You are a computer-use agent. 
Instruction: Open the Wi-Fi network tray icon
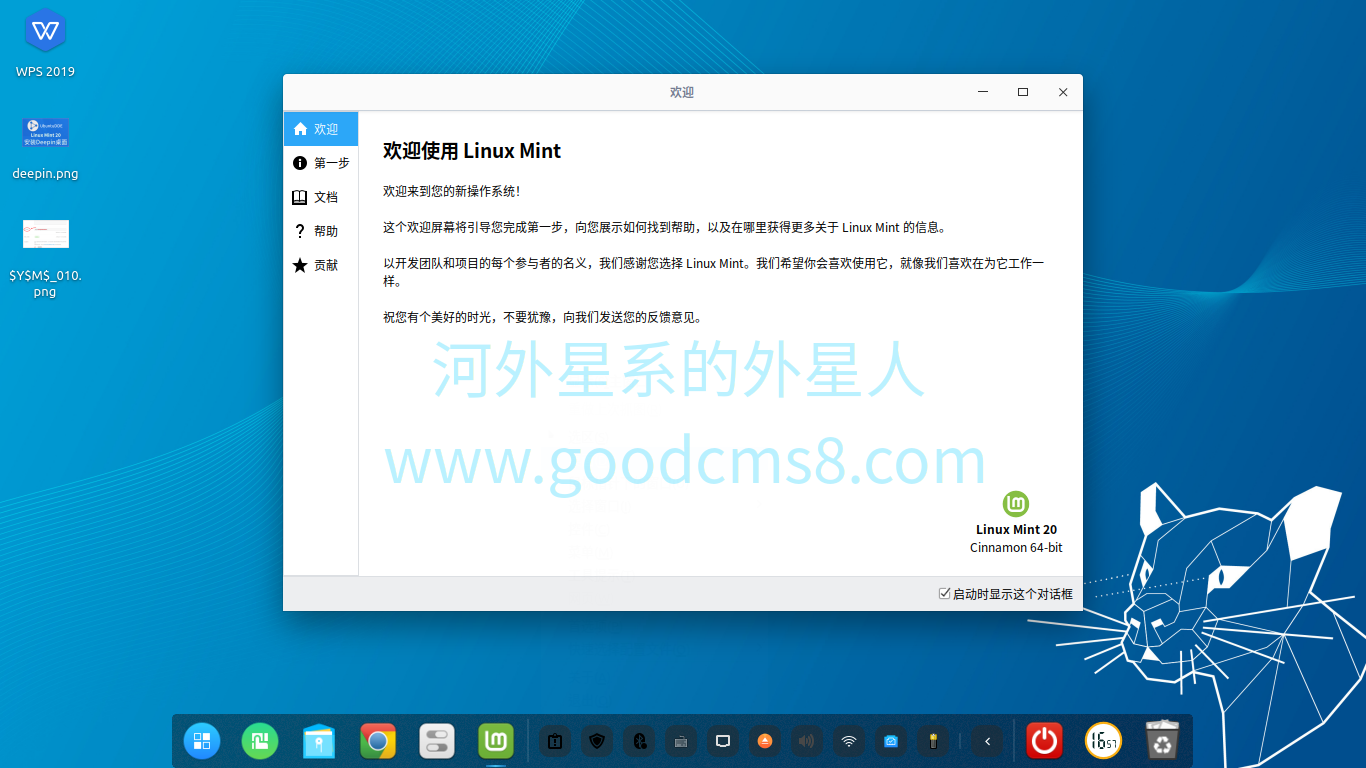[x=849, y=741]
